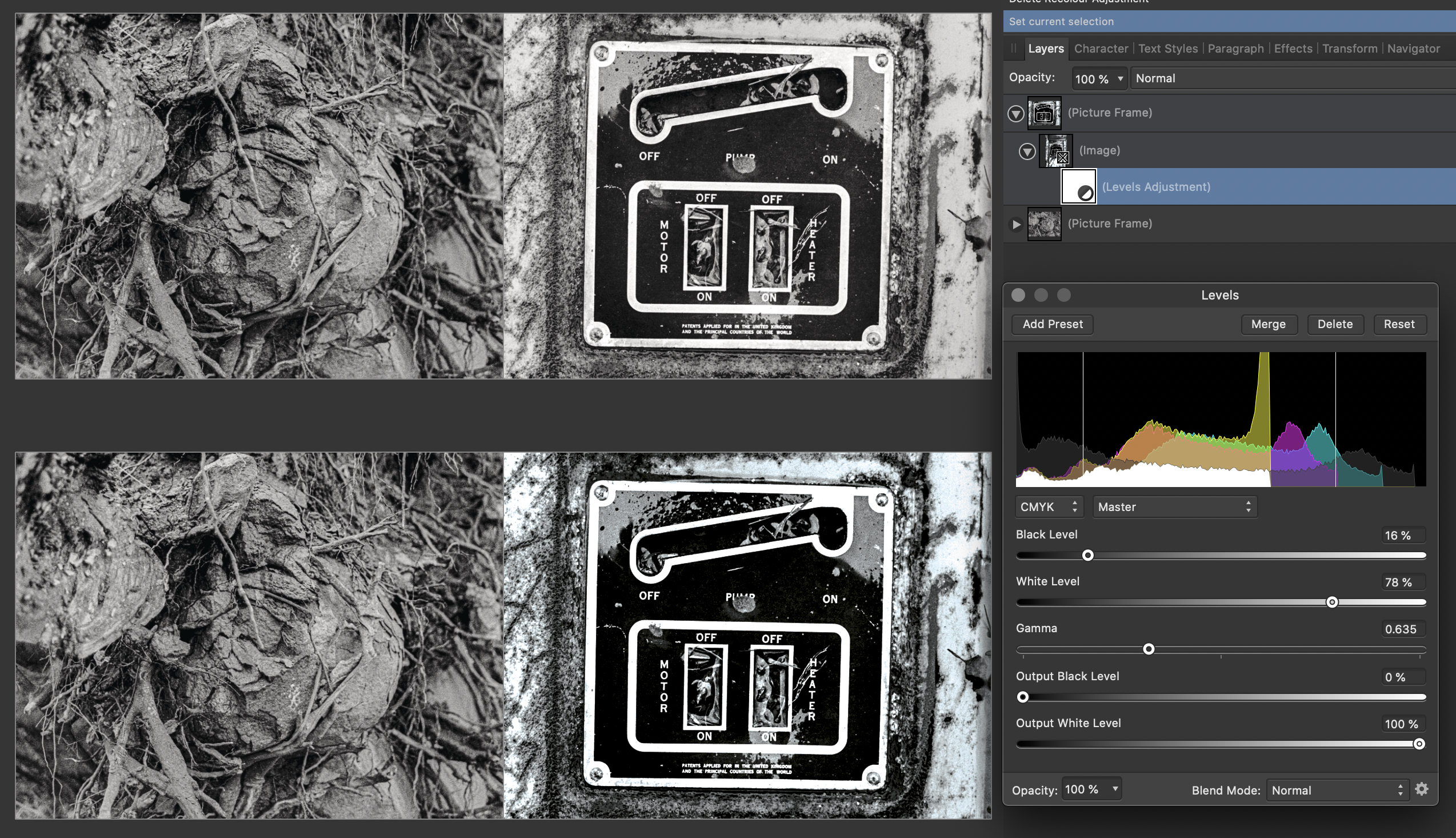The height and width of the screenshot is (838, 1456).
Task: Collapse the Image layer group
Action: coord(1027,151)
